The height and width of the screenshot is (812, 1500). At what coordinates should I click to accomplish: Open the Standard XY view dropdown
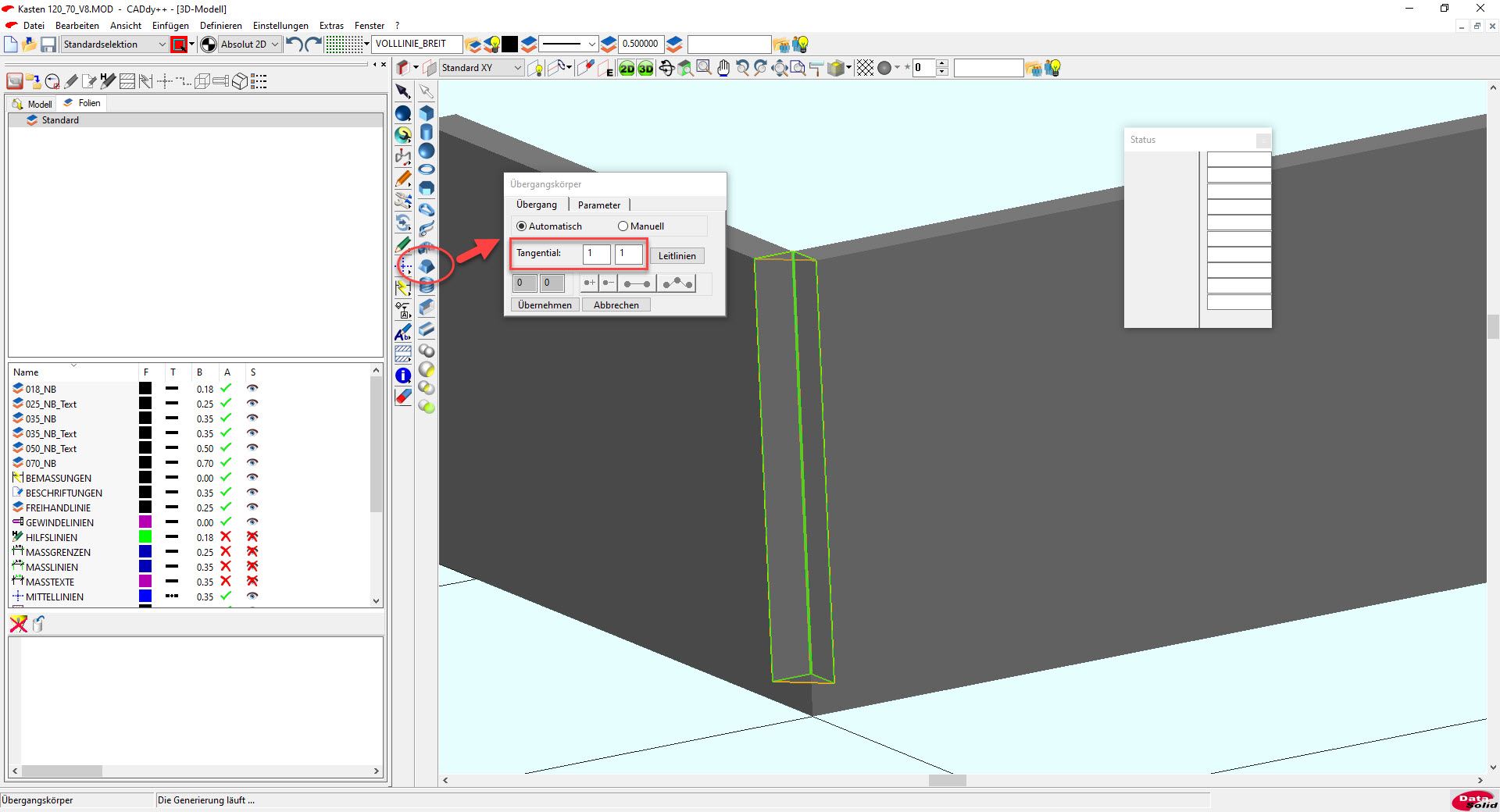(517, 68)
